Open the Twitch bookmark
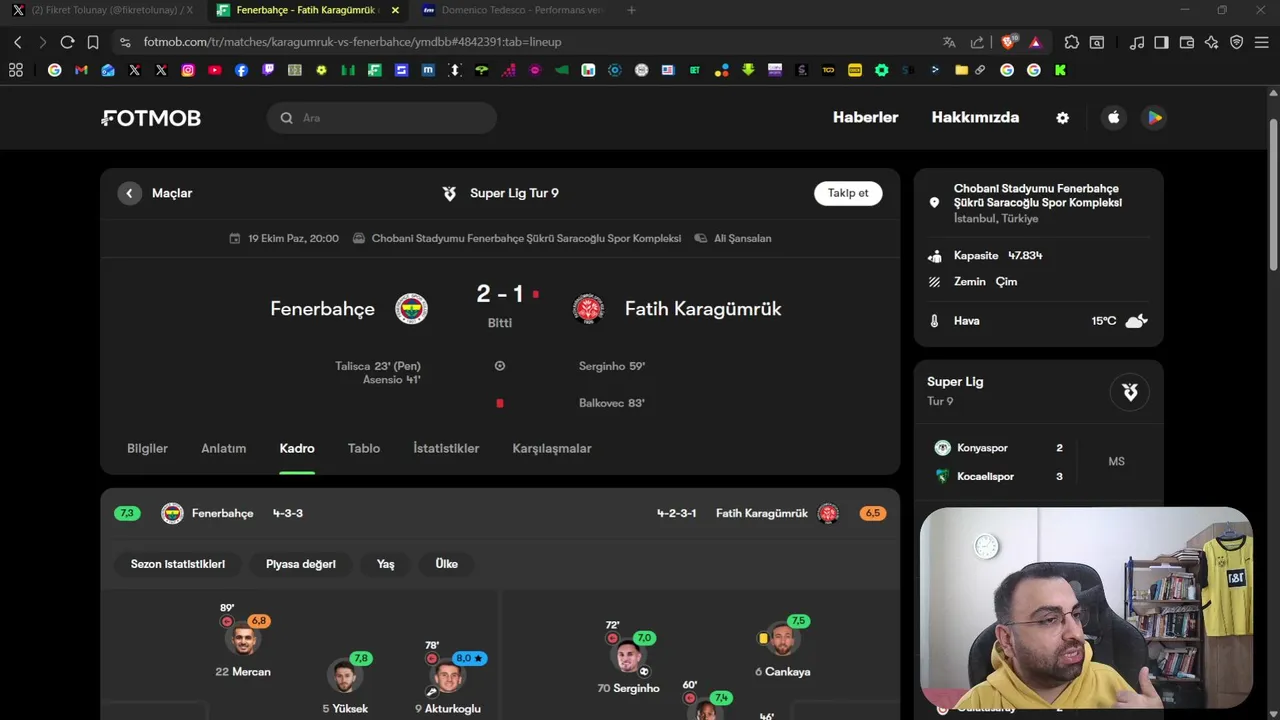 (x=268, y=70)
